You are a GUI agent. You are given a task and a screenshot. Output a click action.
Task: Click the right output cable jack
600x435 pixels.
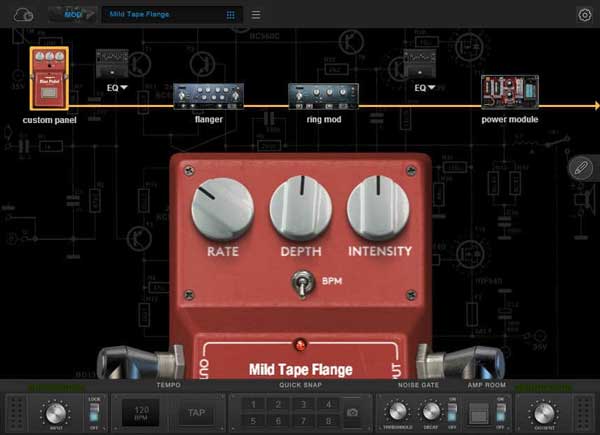coord(461,363)
